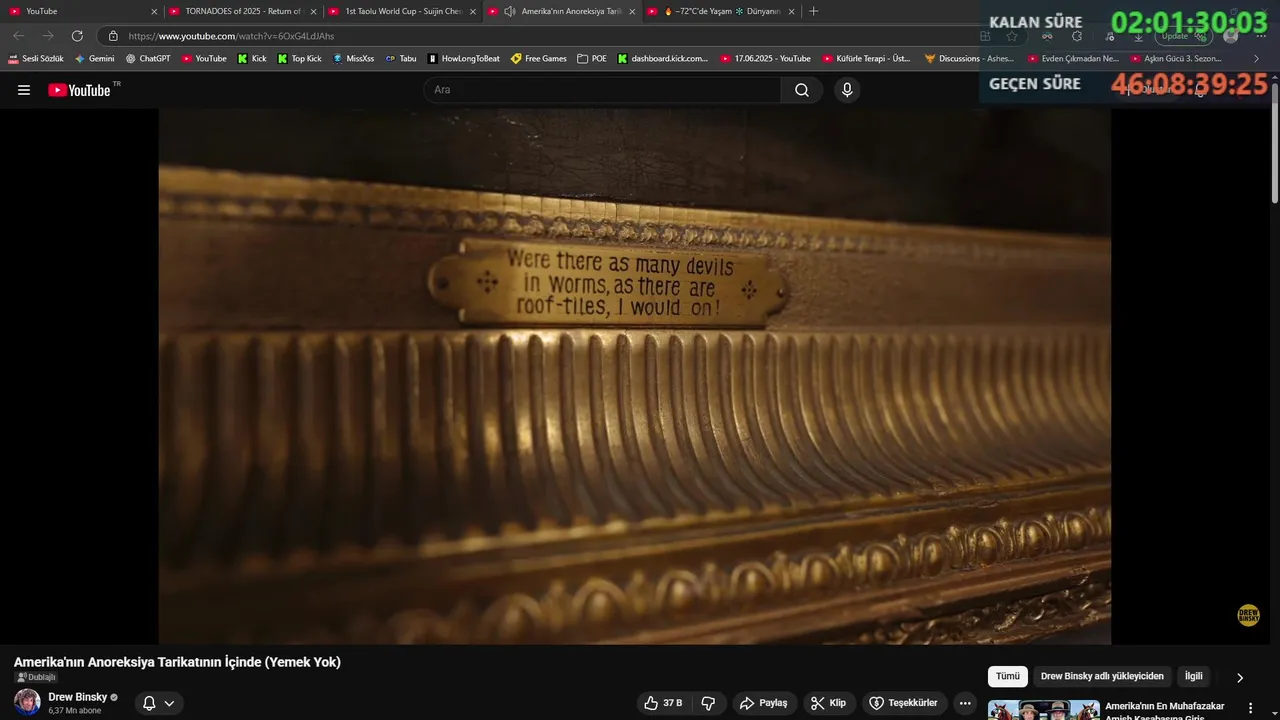This screenshot has height=720, width=1280.
Task: Dislike the video with thumbs-down
Action: (x=708, y=703)
